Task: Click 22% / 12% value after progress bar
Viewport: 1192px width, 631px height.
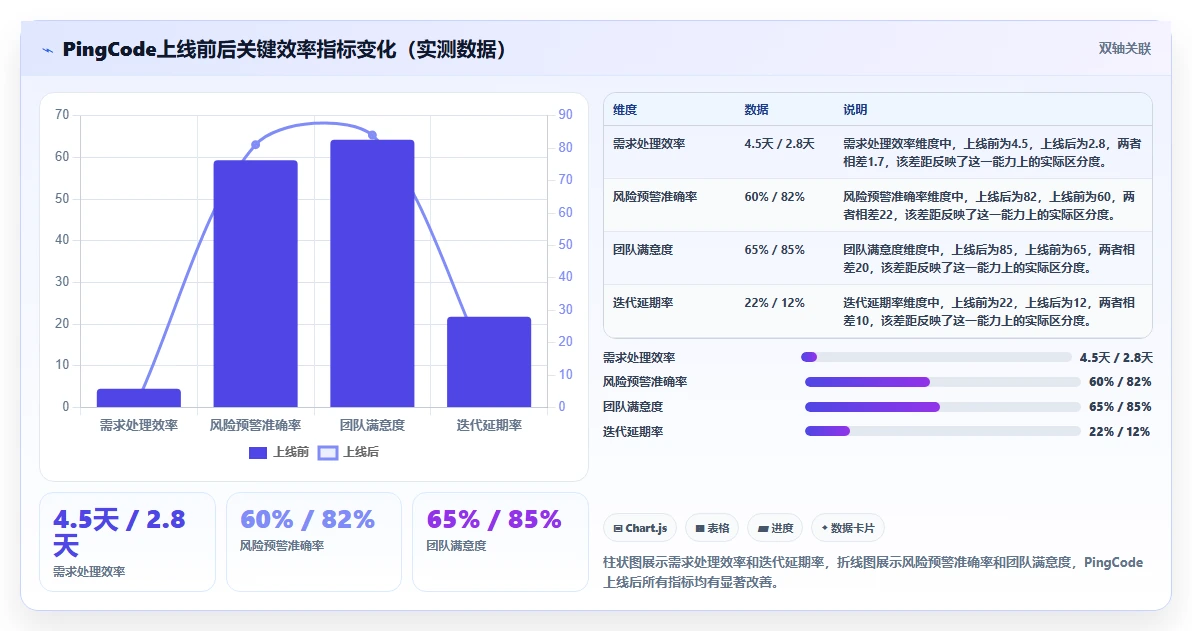Action: [1120, 432]
